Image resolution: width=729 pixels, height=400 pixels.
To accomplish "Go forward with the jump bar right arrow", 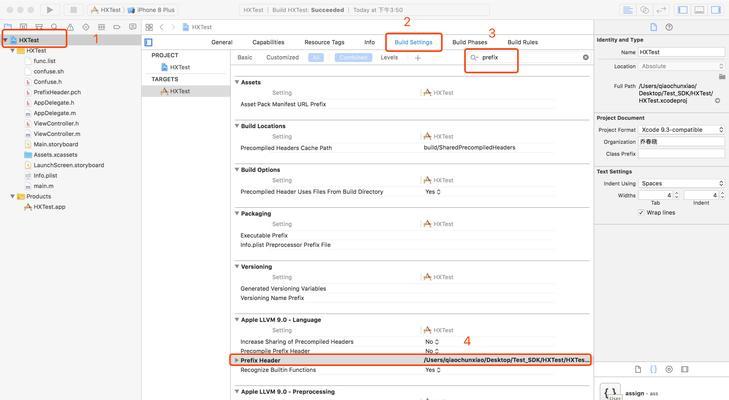I will click(173, 27).
